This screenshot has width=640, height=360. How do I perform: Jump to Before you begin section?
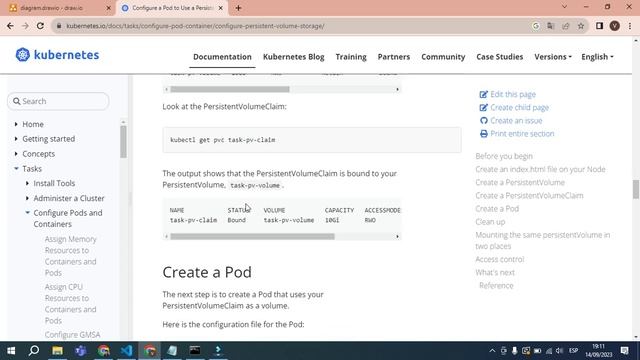click(504, 156)
